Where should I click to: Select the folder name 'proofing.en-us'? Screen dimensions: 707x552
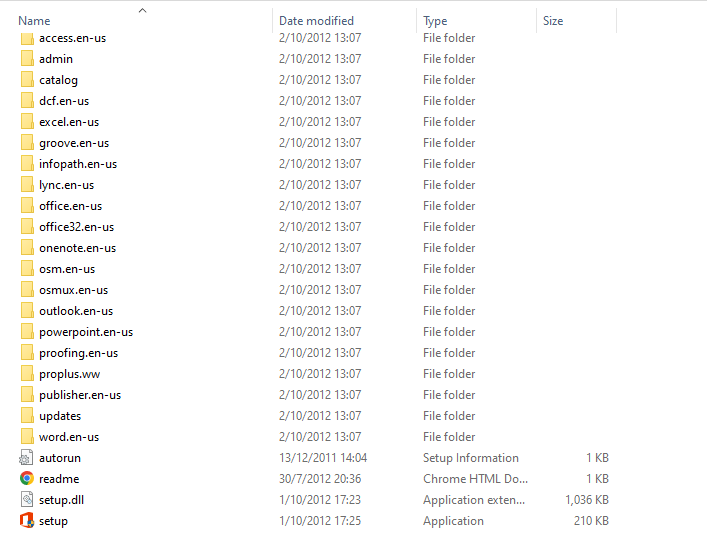pos(78,353)
